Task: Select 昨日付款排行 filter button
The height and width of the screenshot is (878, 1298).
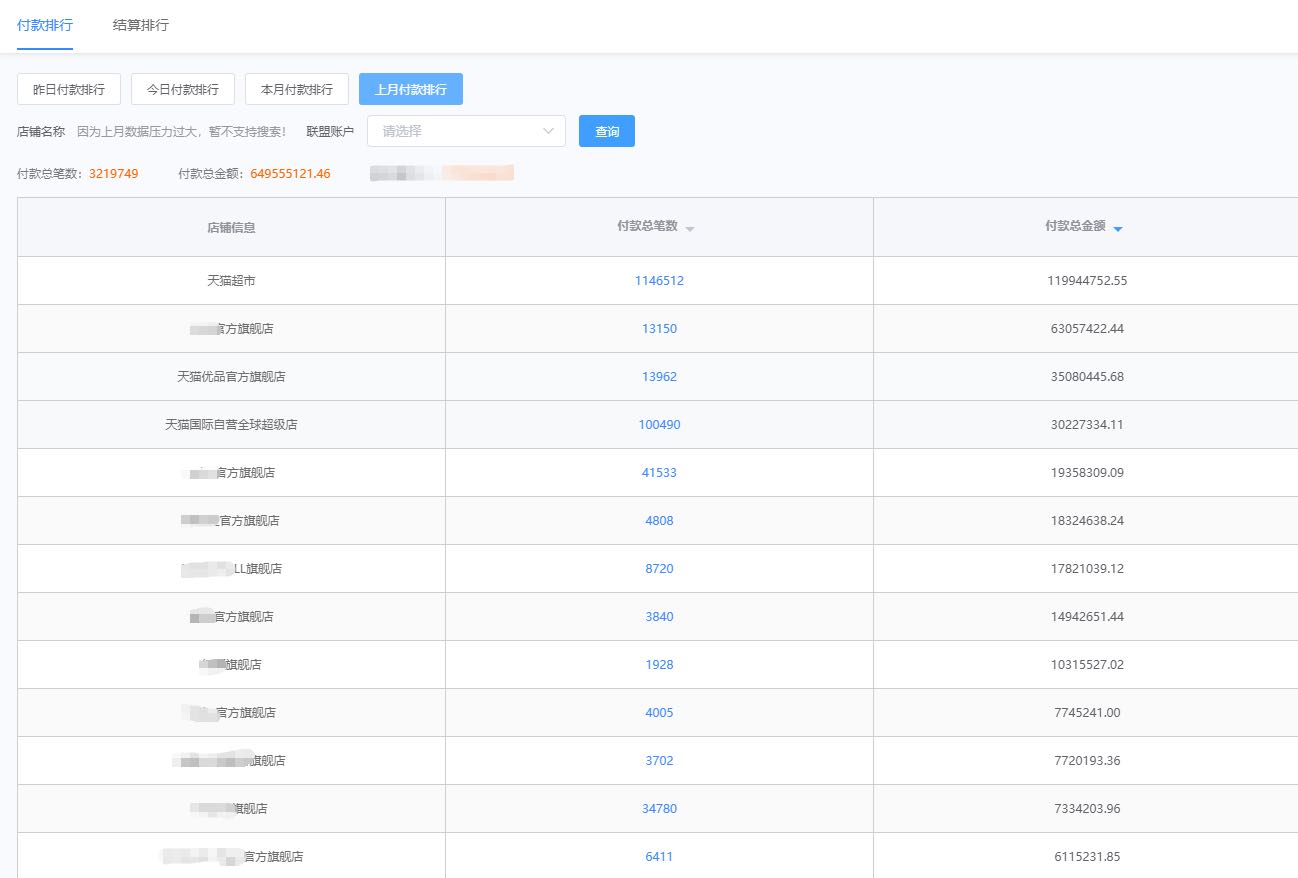Action: tap(69, 89)
